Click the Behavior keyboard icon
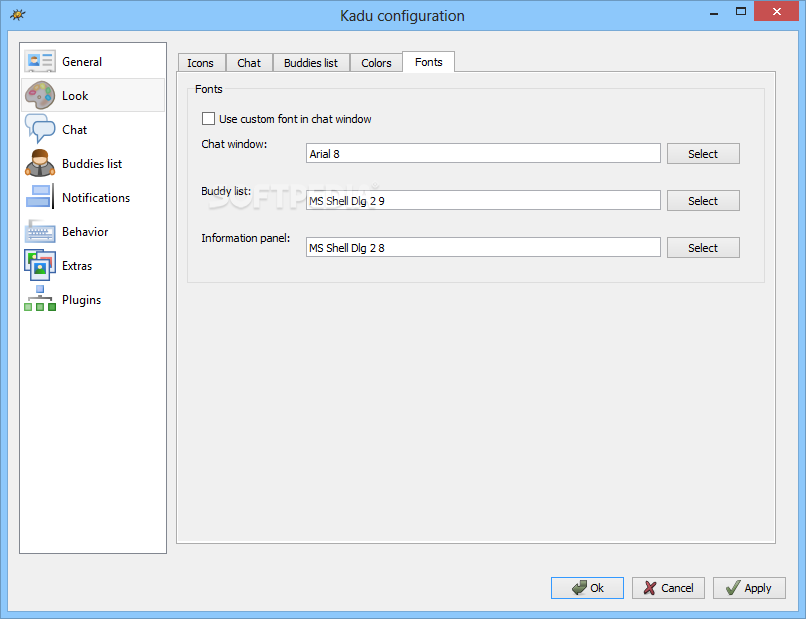 tap(40, 231)
